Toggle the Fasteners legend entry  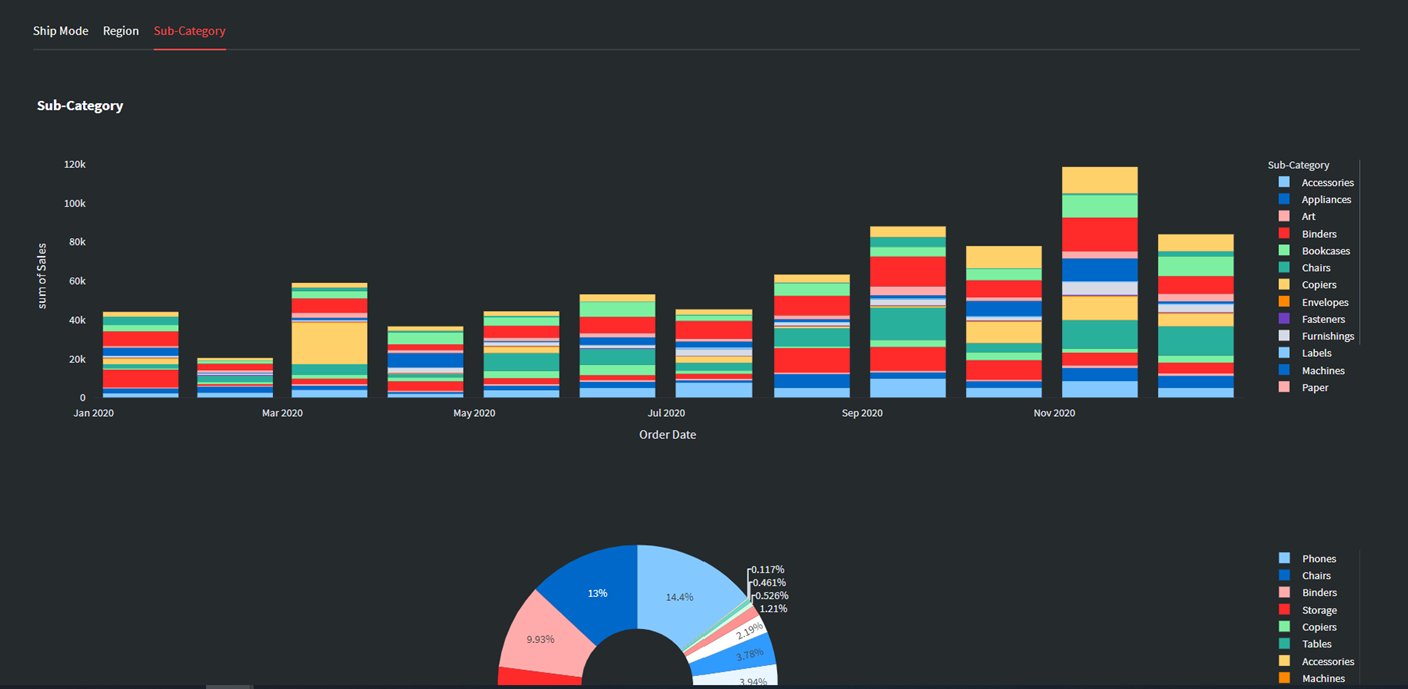(1322, 318)
